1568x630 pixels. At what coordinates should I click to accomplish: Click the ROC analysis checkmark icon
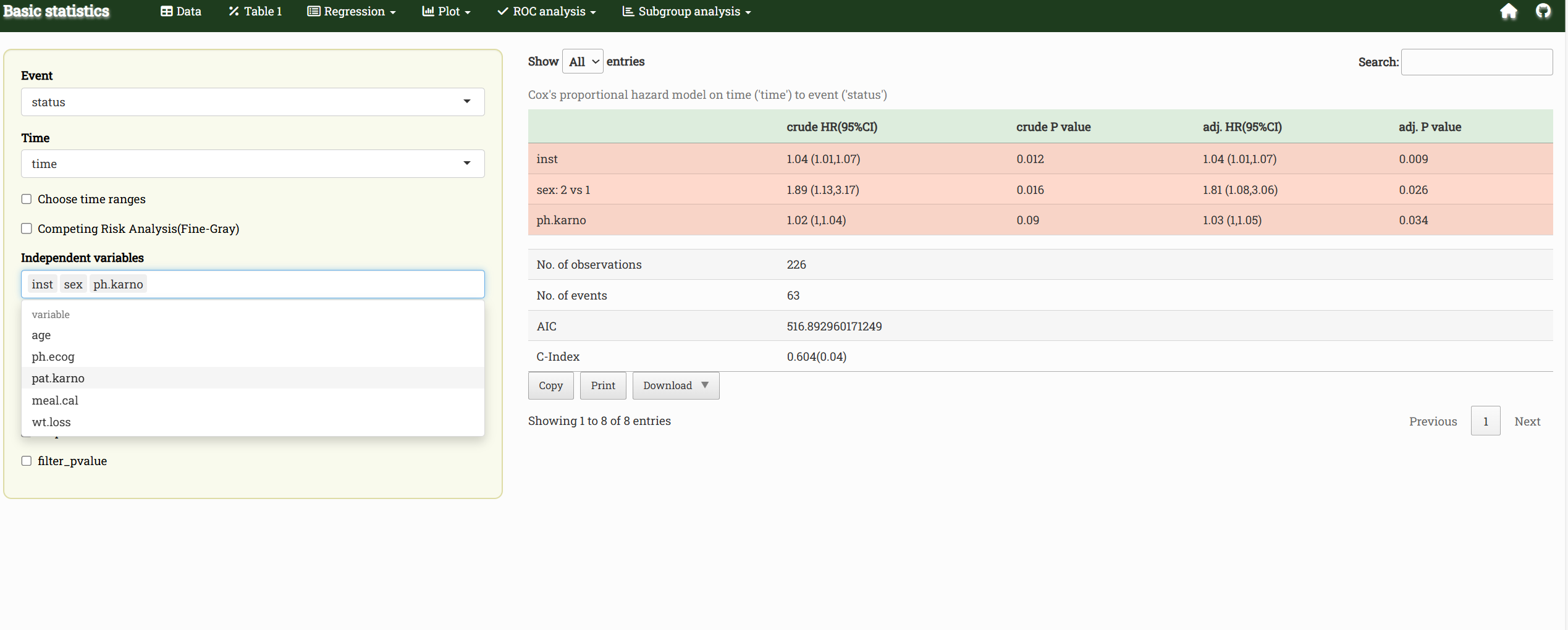pos(503,12)
